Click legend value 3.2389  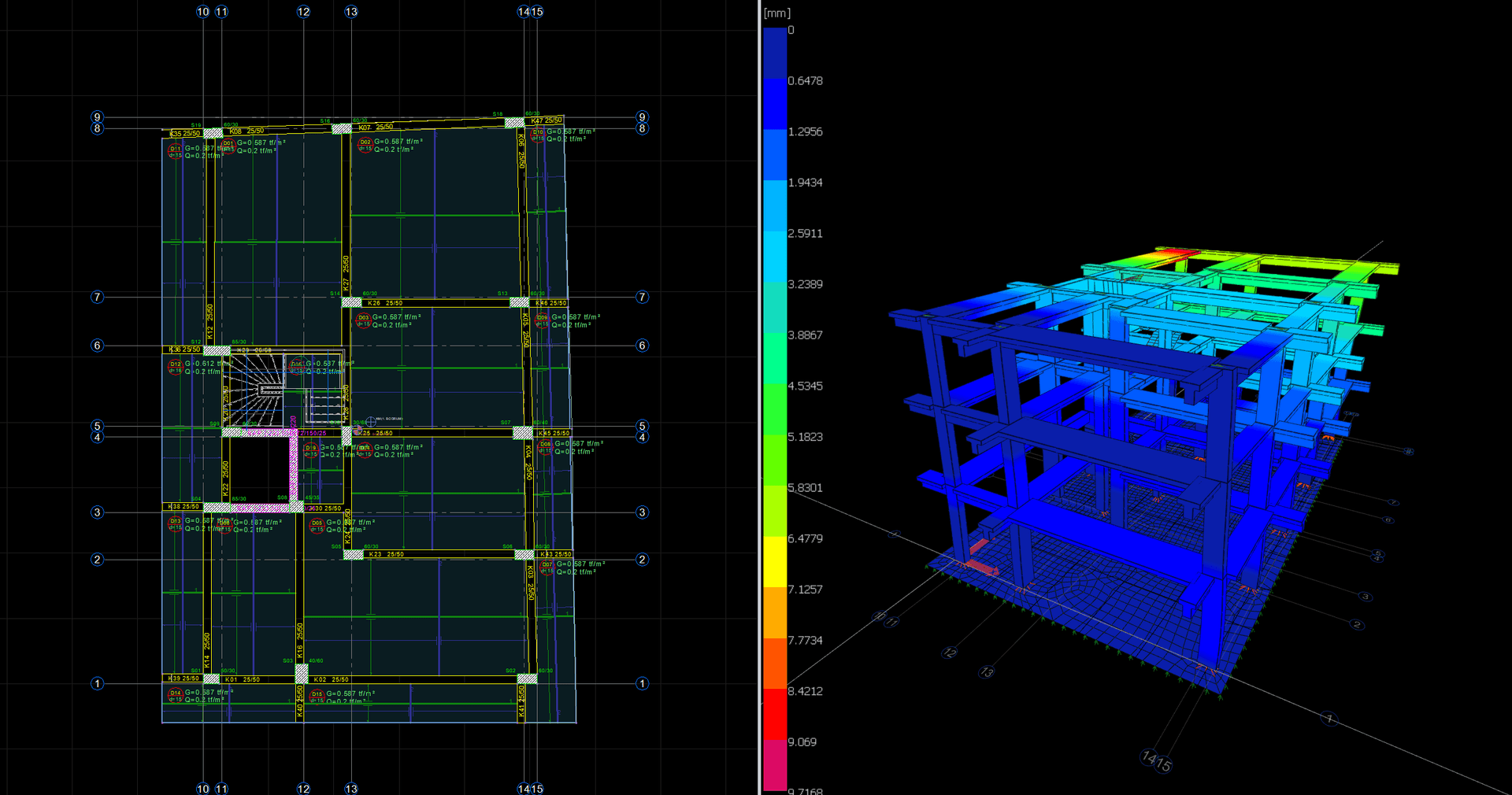[x=805, y=284]
